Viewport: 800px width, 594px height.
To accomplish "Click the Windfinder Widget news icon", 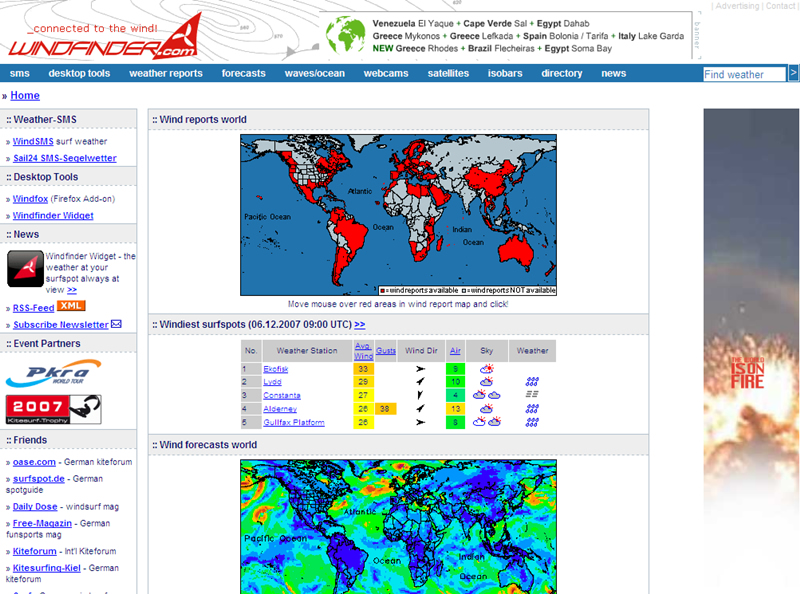I will pyautogui.click(x=25, y=269).
